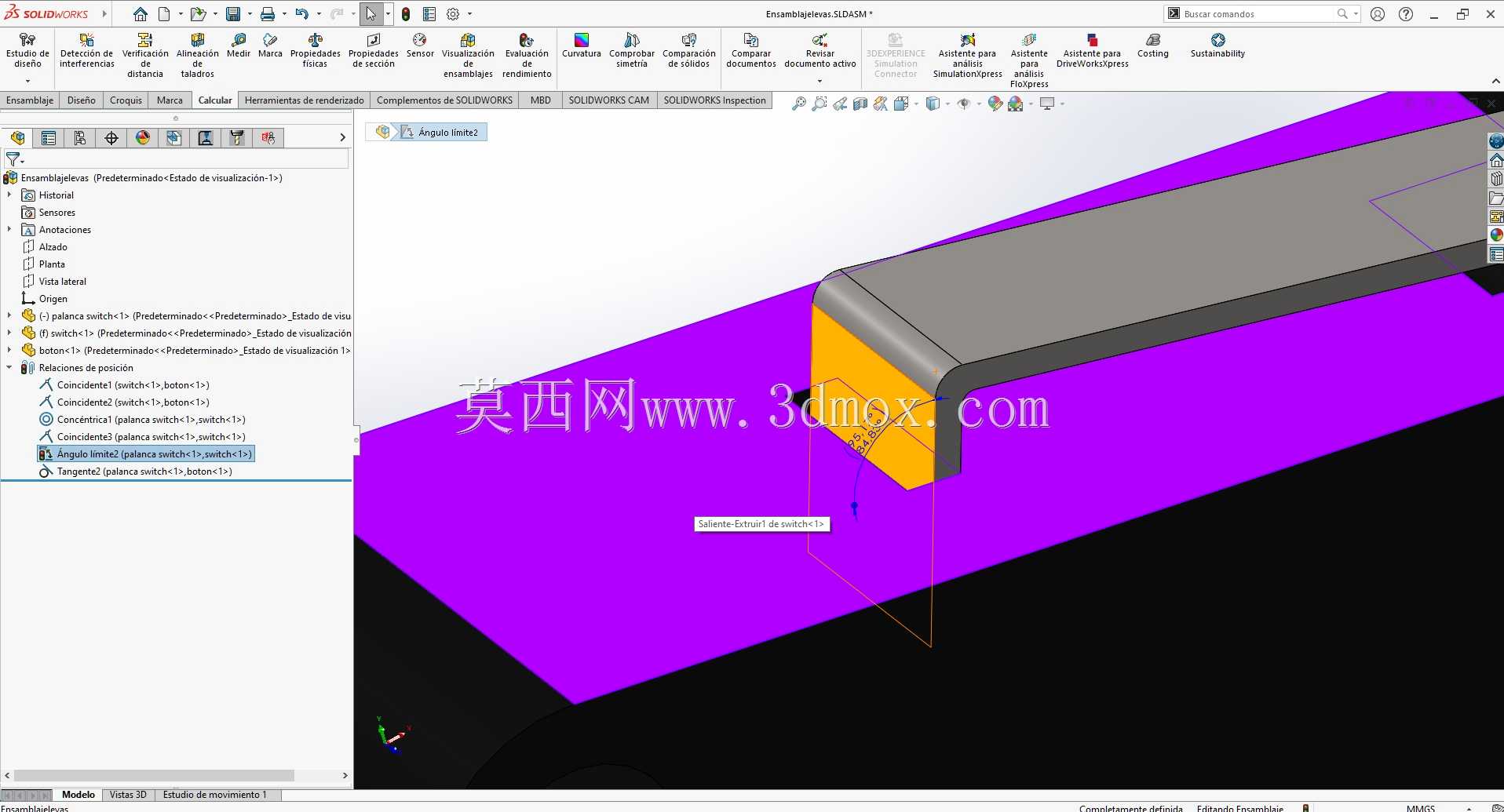Screen dimensions: 1504x812
Task: Open Propiedades físicas tool
Action: 315,51
